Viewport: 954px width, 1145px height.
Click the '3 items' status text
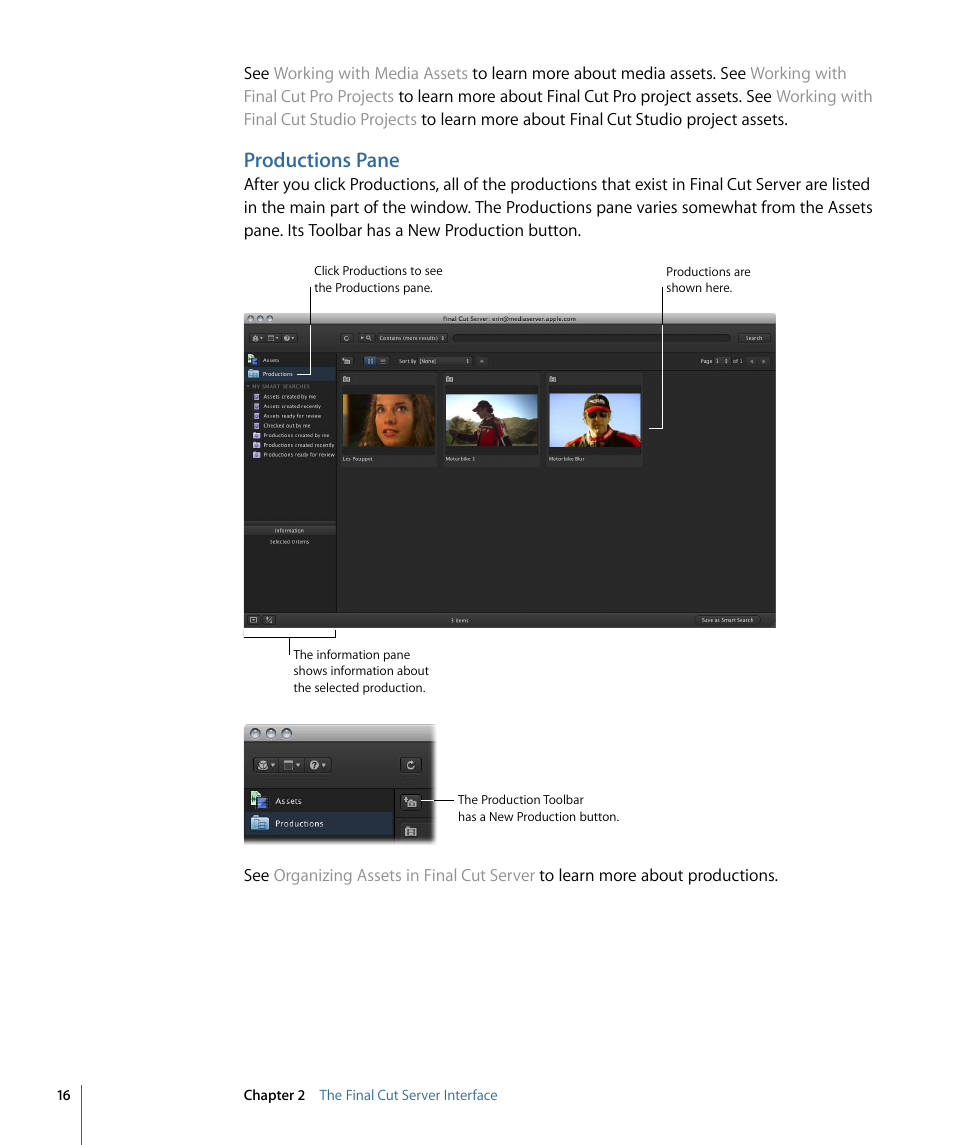coord(459,621)
